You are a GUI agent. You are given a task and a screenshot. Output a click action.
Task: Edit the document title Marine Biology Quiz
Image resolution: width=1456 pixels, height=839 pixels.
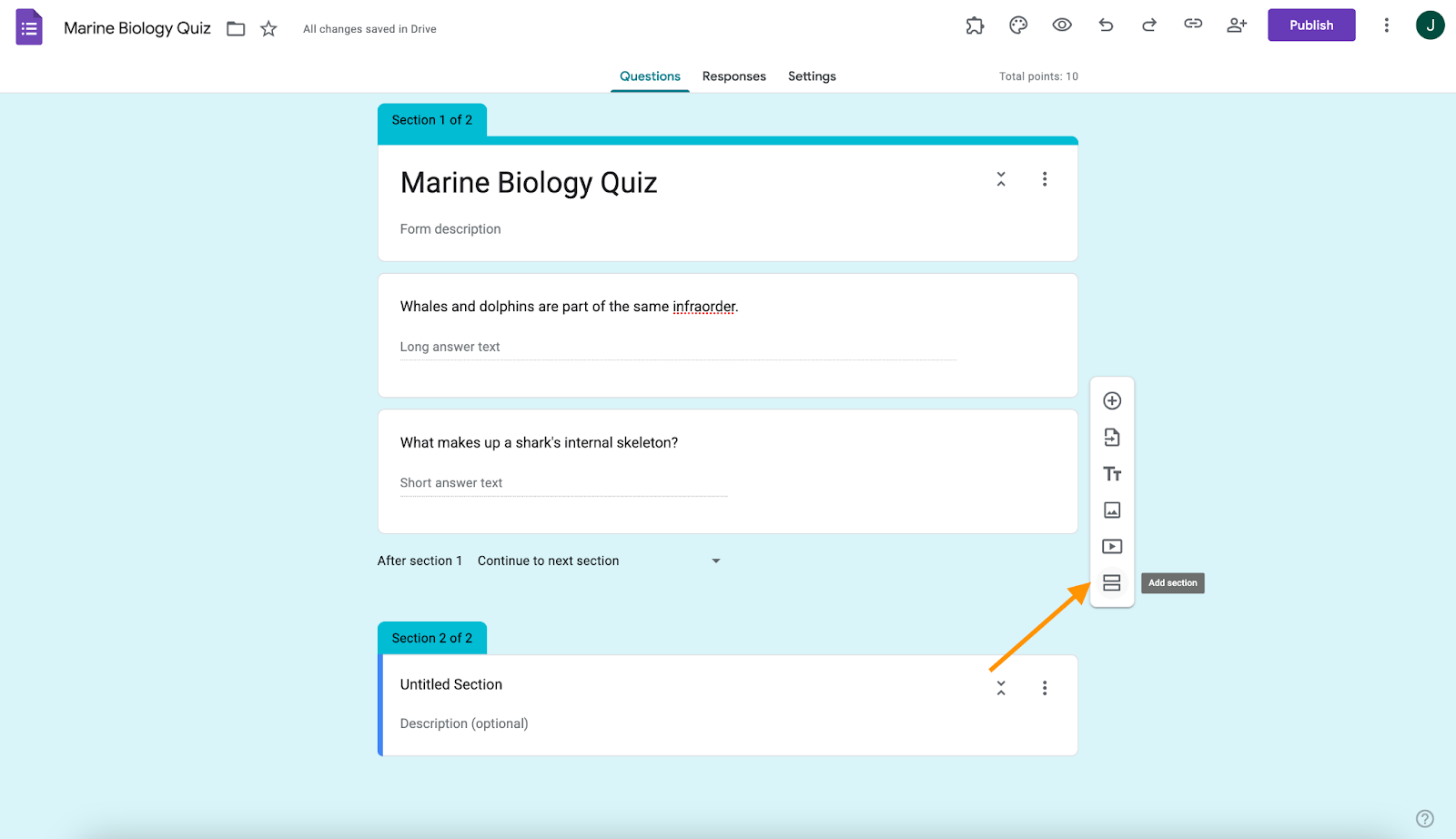click(137, 28)
